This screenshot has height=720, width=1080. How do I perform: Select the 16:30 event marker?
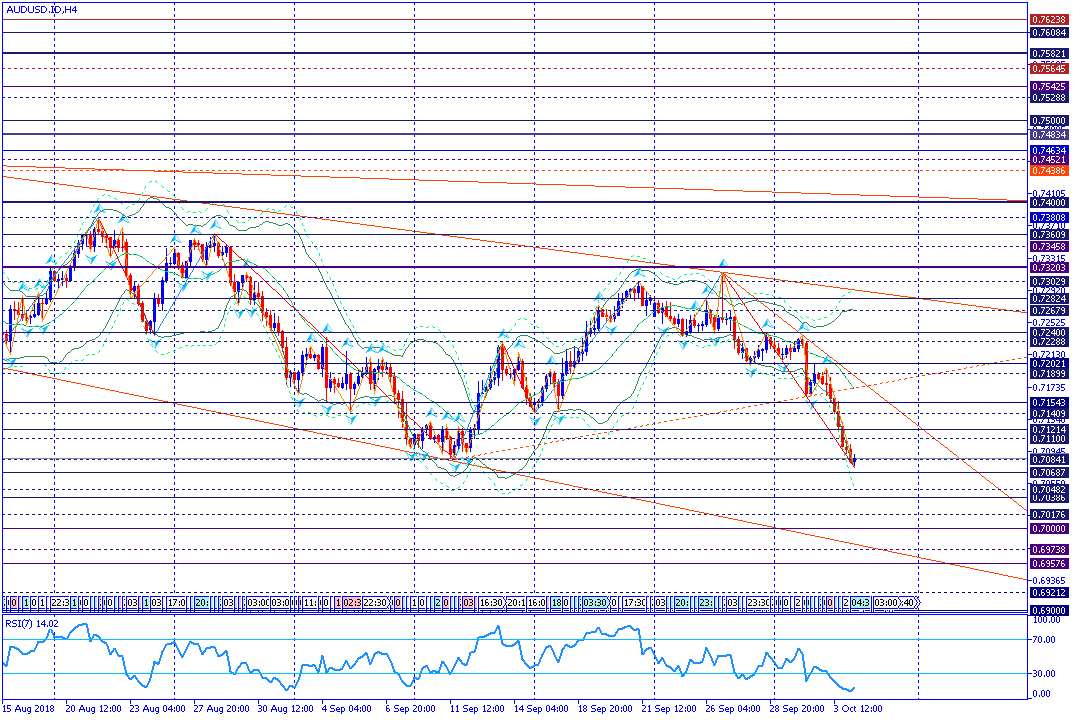[490, 603]
